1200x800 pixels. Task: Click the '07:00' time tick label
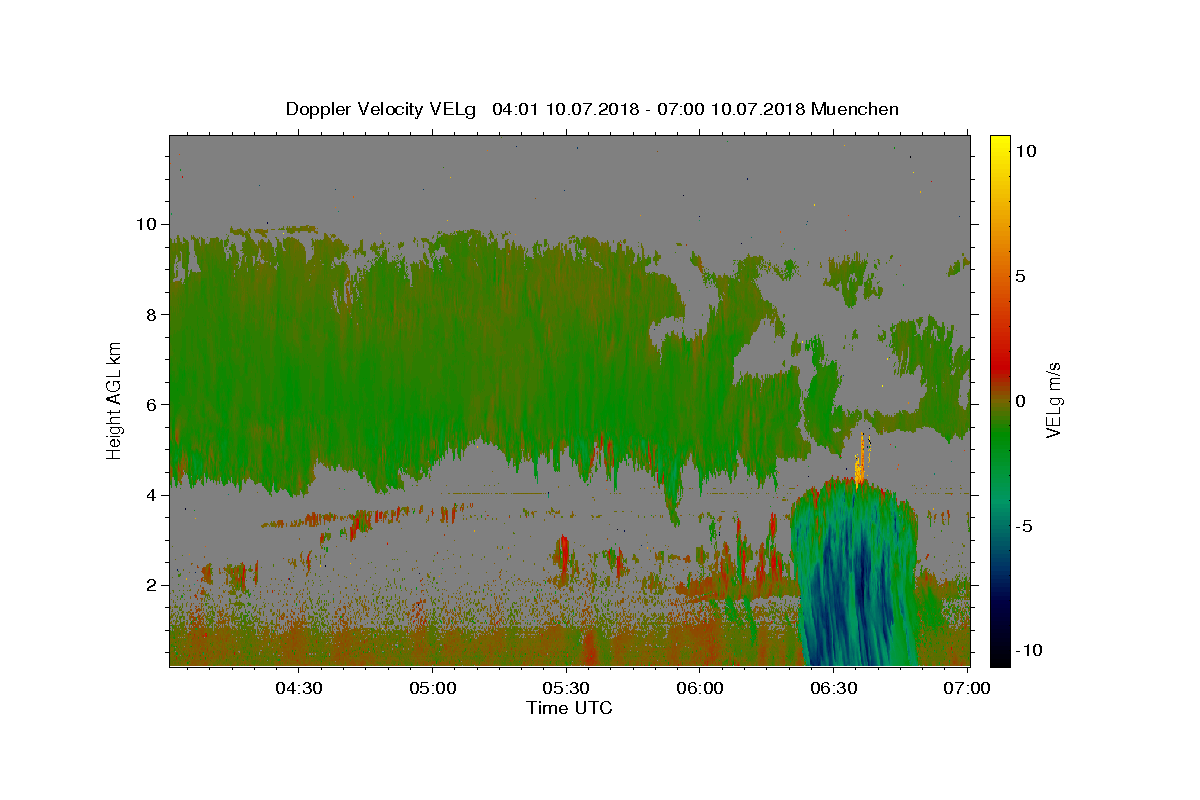968,689
